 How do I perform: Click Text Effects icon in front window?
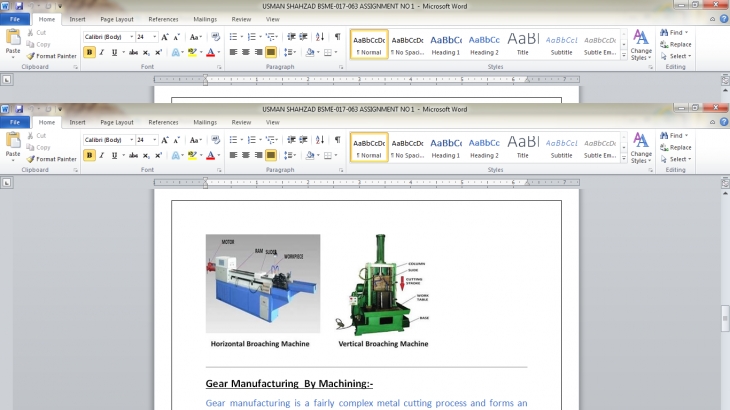(x=176, y=155)
